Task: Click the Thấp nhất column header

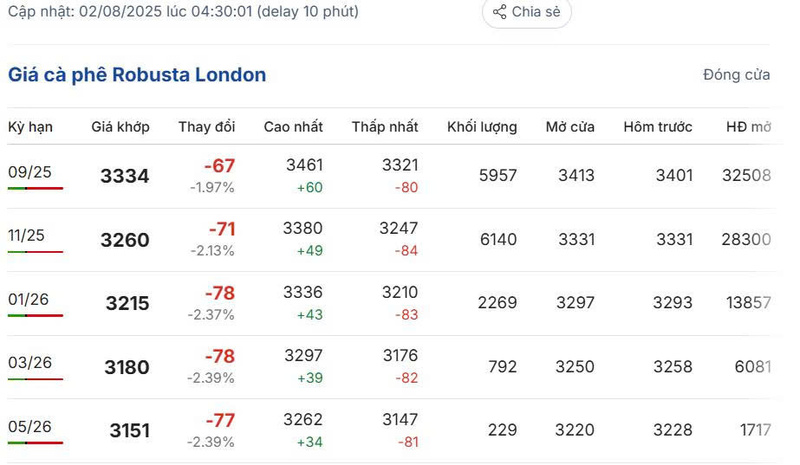Action: (385, 127)
